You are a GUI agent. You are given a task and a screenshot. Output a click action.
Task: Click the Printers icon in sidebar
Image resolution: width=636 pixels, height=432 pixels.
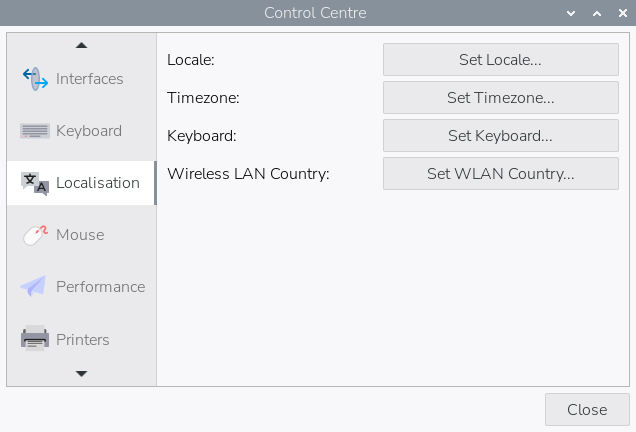35,339
